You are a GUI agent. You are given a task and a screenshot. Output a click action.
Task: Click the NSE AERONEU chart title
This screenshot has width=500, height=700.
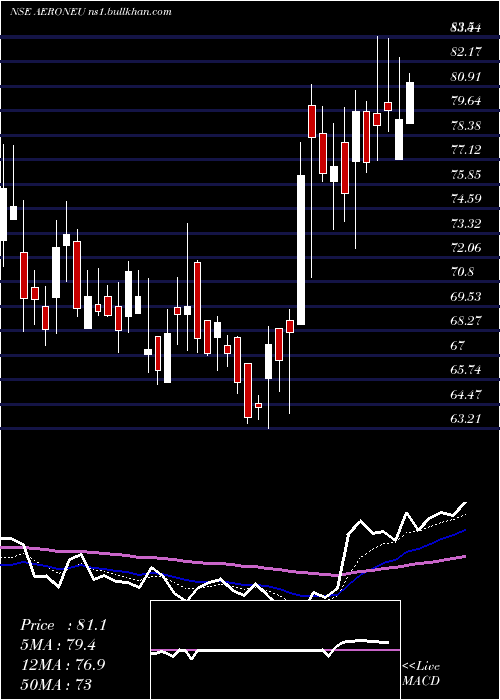tap(91, 12)
